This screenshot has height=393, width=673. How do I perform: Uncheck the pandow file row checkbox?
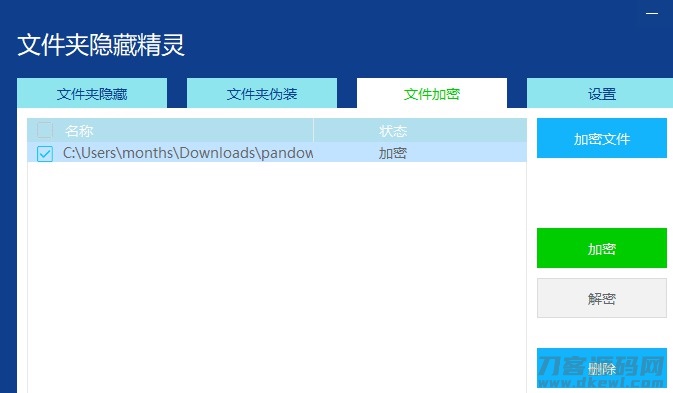45,153
